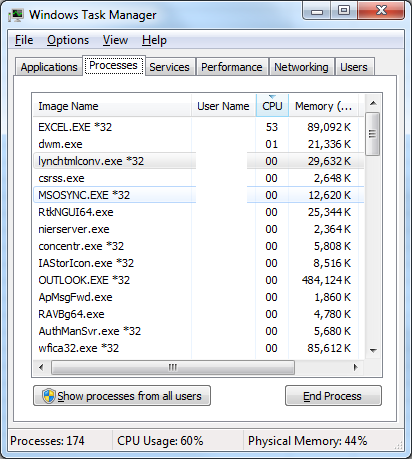The image size is (412, 459).
Task: Sort processes by CPU column header
Action: click(x=272, y=106)
